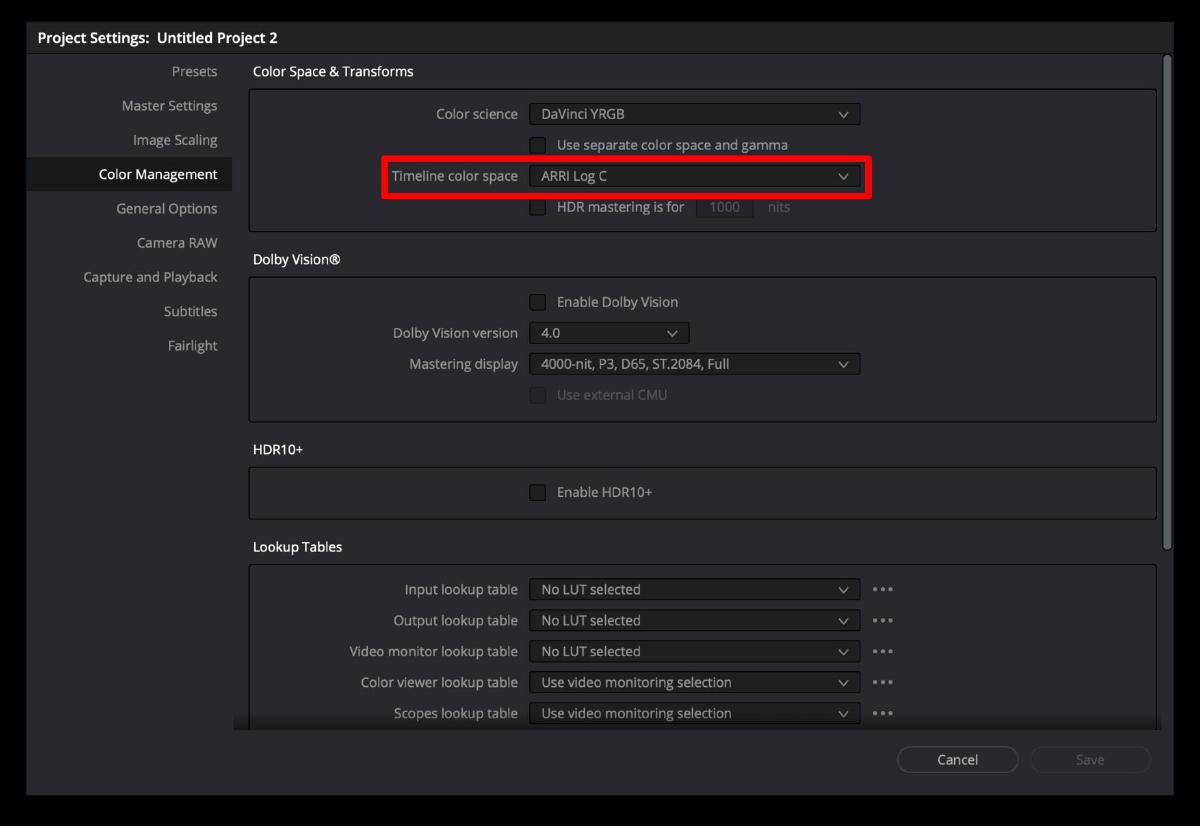Viewport: 1200px width, 826px height.
Task: Open the Dolby Vision version dropdown
Action: (608, 332)
